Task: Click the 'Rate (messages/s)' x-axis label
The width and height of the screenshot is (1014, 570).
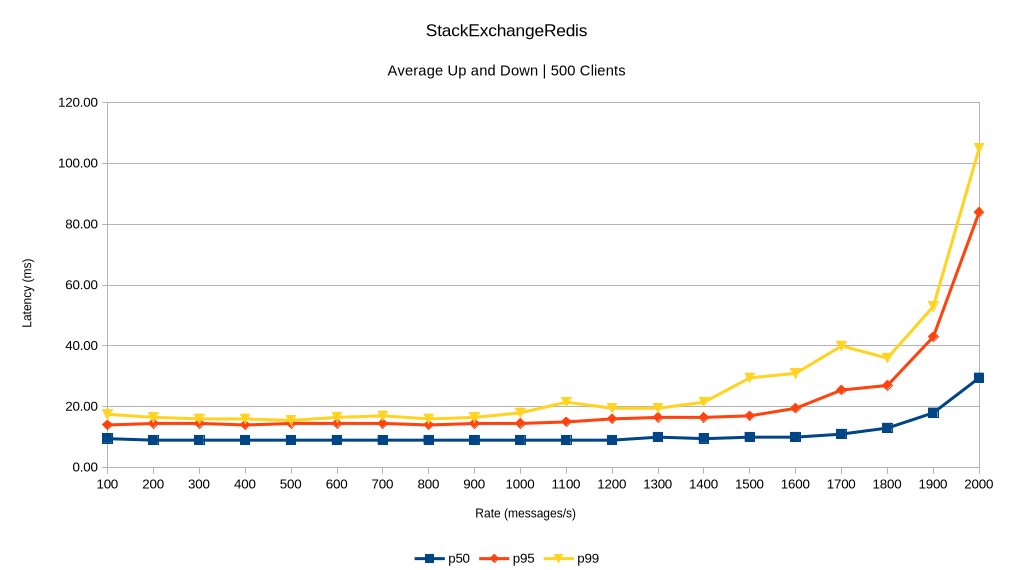Action: 525,513
